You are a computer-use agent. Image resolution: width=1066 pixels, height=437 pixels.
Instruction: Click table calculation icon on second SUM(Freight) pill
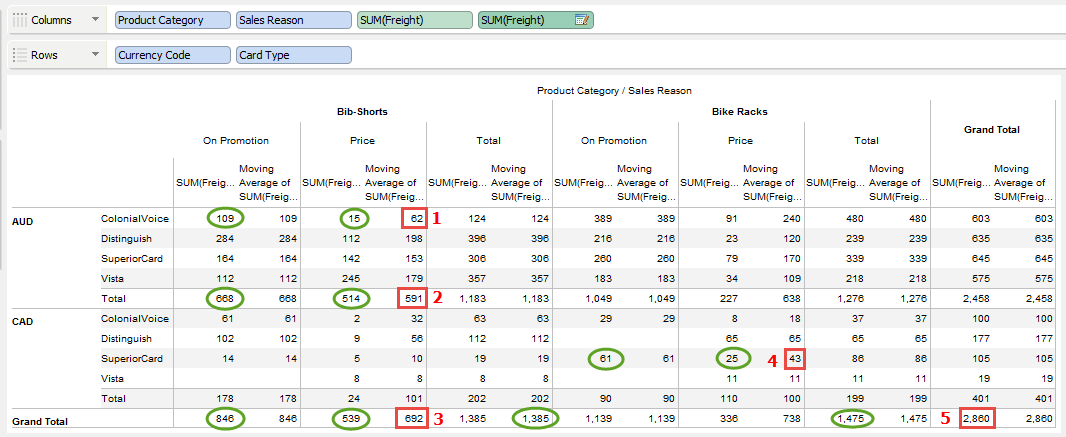coord(583,20)
